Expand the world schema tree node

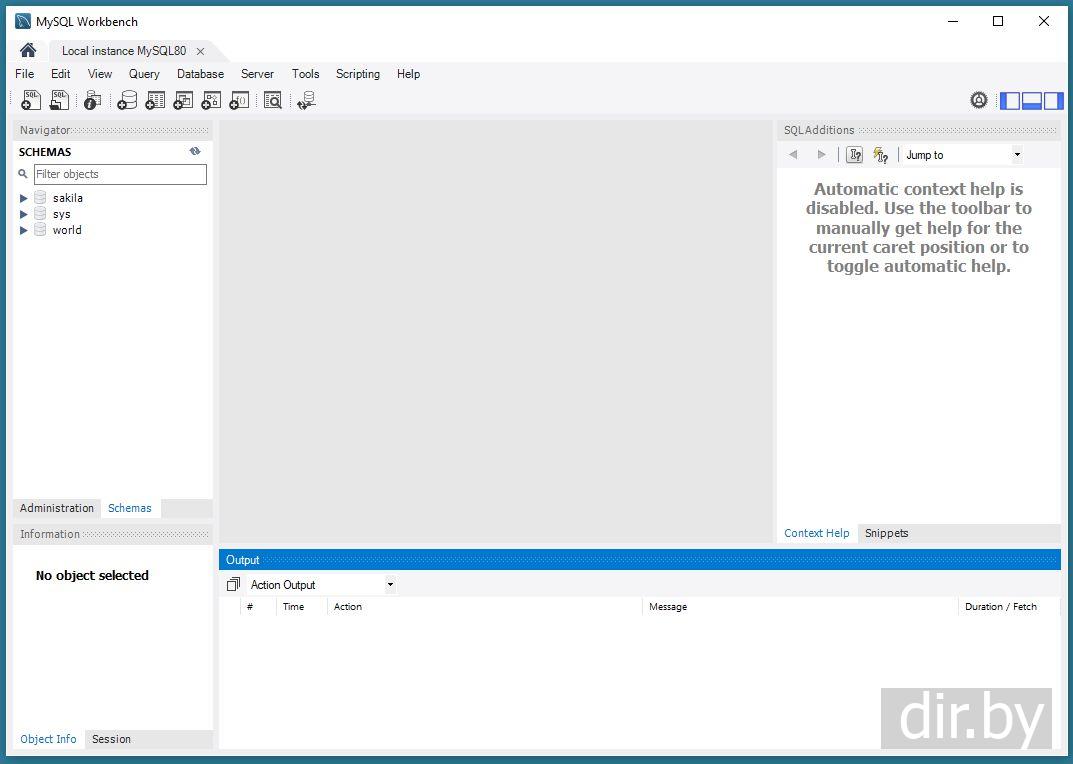[x=24, y=230]
